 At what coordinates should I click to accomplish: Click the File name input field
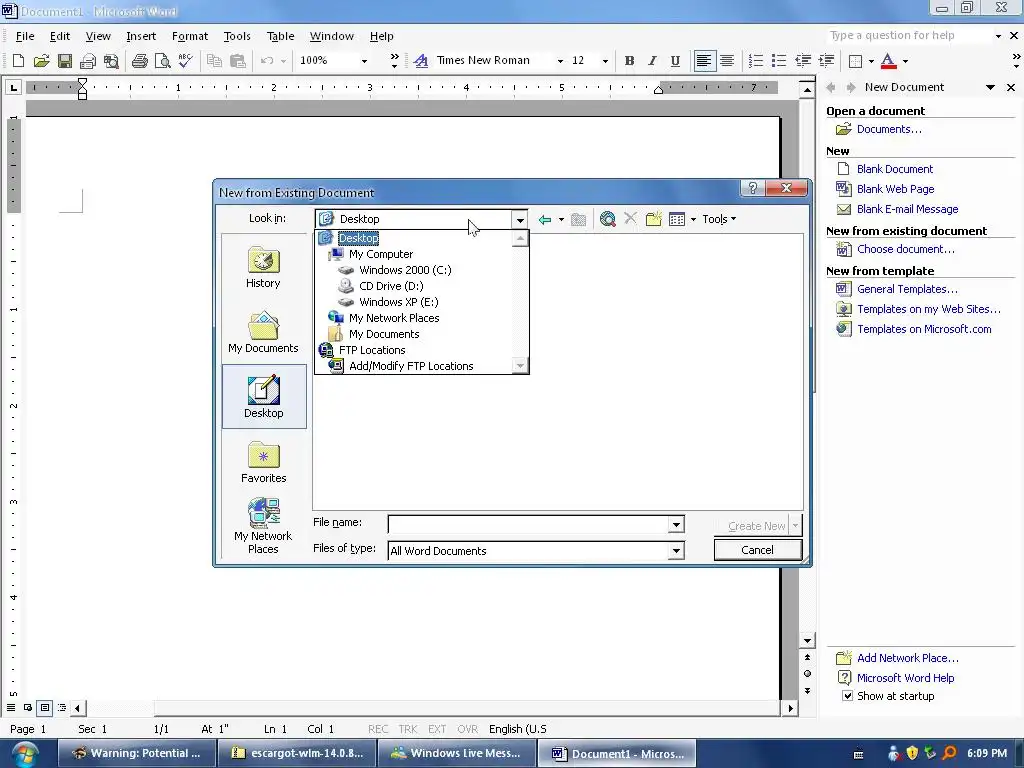pos(528,524)
